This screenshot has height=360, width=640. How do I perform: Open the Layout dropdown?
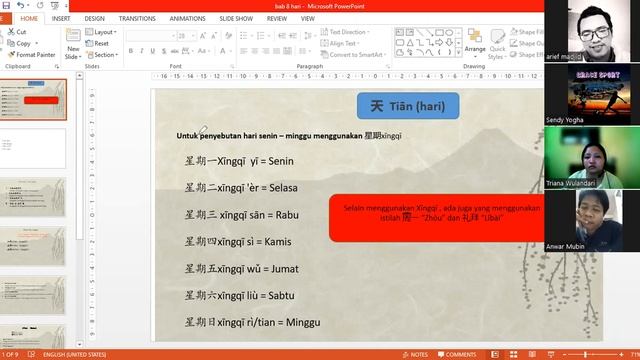click(x=101, y=32)
